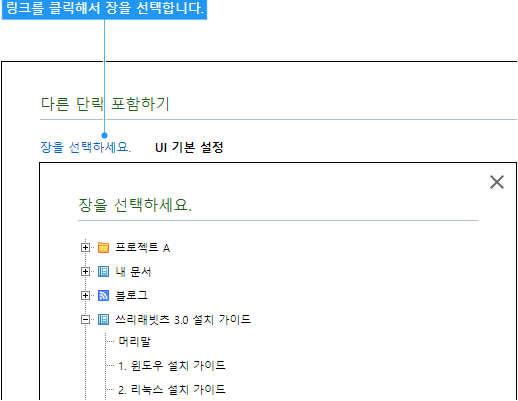Select the 쓰리래빗츠 3.0 설치 가이드 book label
This screenshot has height=401, width=518.
183,320
